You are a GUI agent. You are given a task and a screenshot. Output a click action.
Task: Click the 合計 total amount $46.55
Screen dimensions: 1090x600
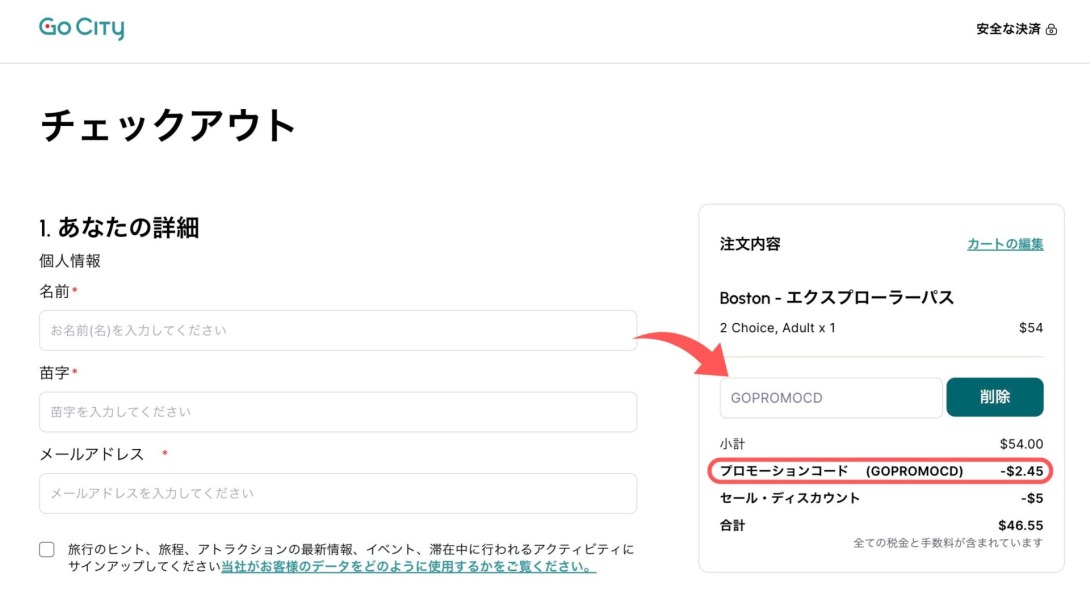point(1020,525)
